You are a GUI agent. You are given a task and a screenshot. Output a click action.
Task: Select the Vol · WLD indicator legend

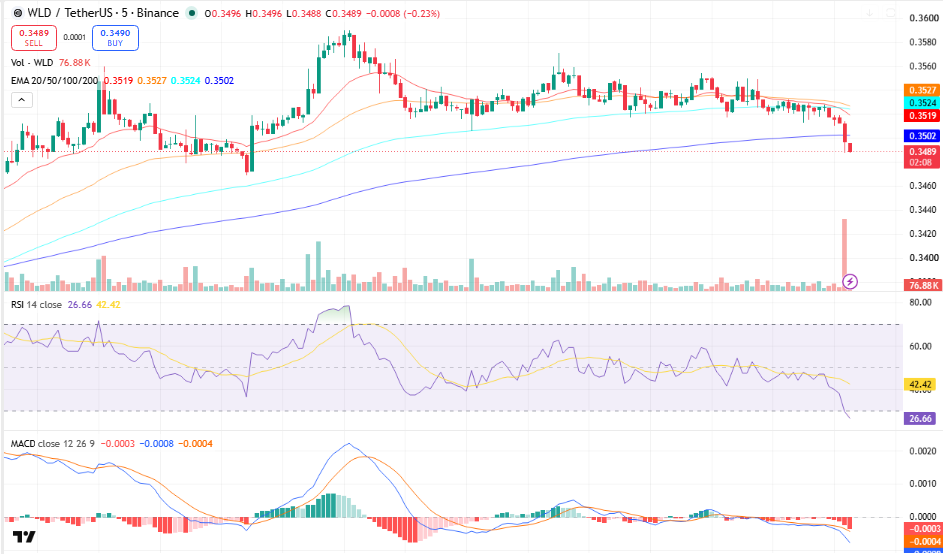click(x=32, y=63)
